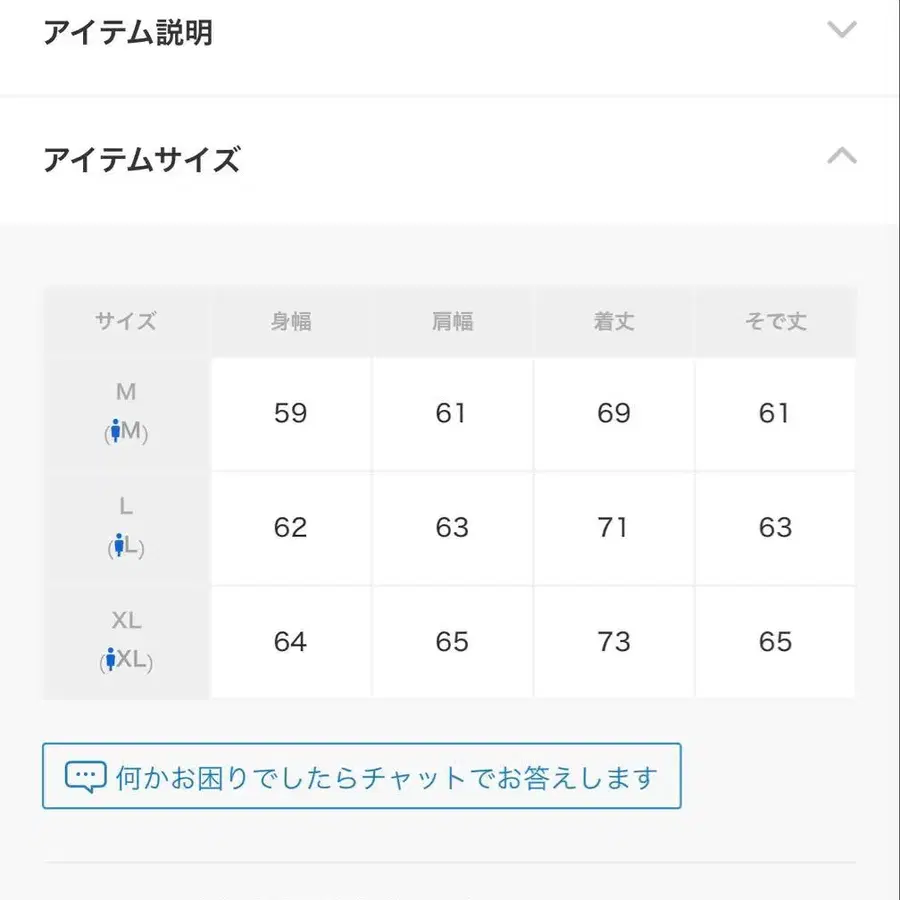Select the cell showing 69 for M 着丈

[614, 413]
